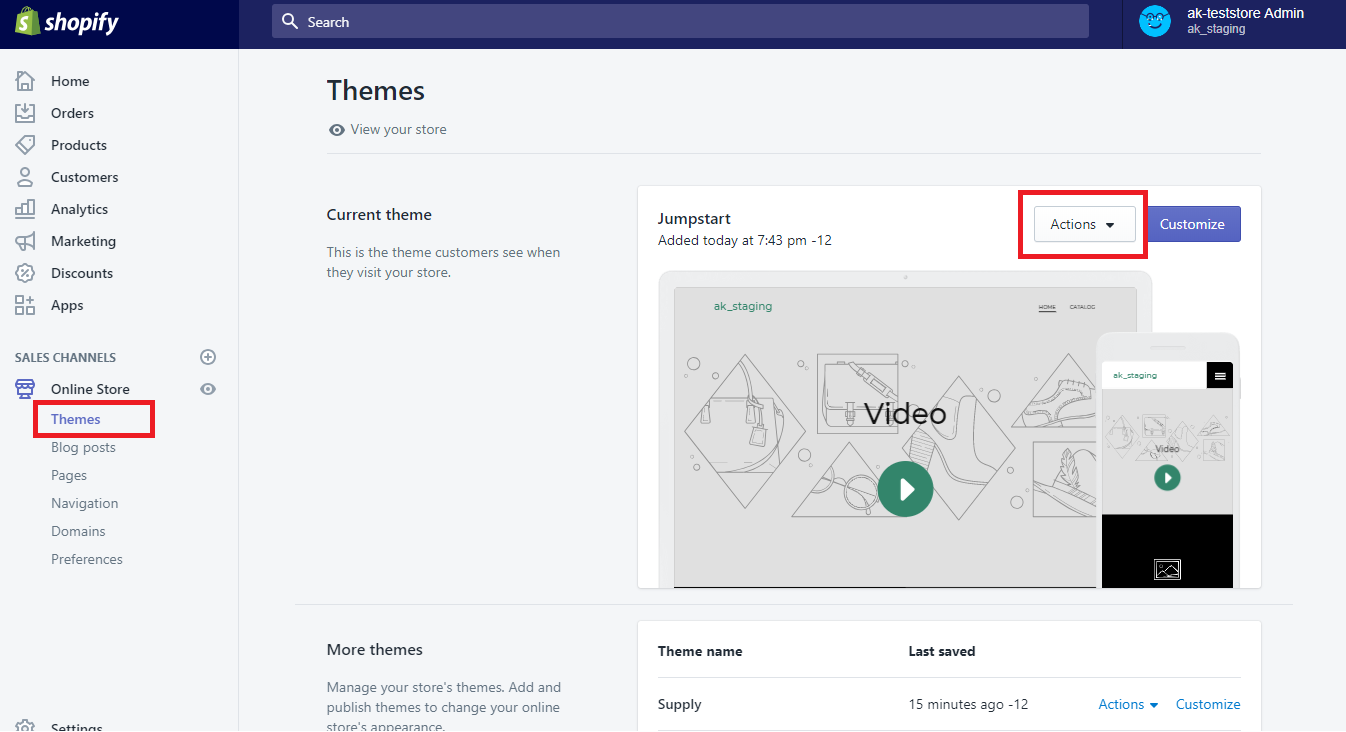The width and height of the screenshot is (1346, 732).
Task: Click the Products tag icon
Action: tap(25, 145)
